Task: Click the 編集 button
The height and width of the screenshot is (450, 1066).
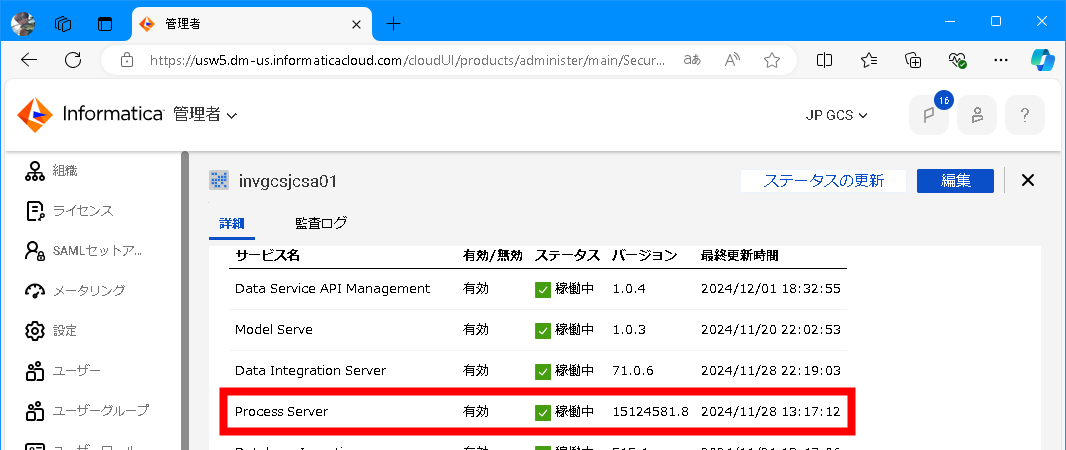Action: click(x=955, y=181)
